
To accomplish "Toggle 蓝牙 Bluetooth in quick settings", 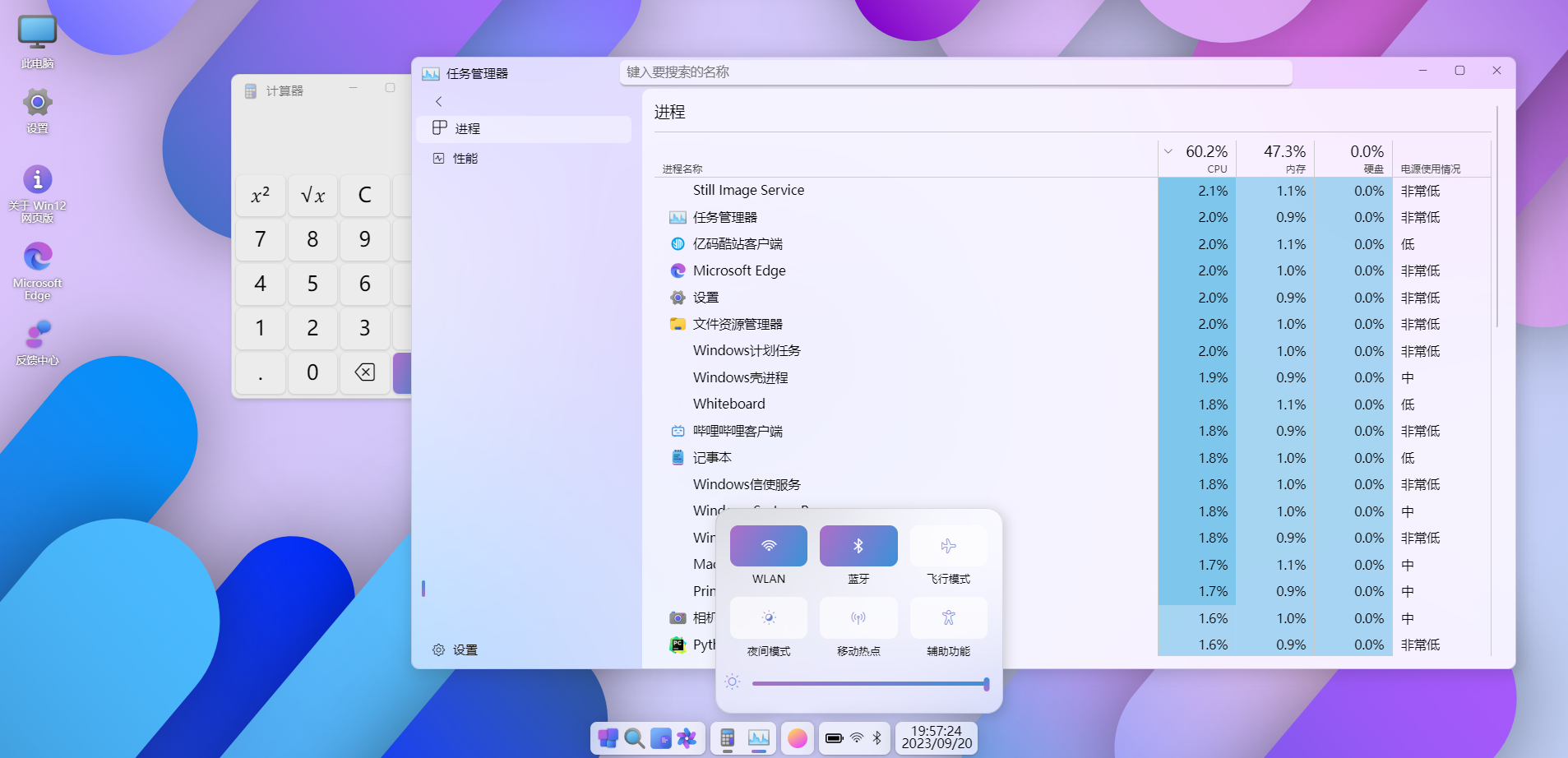I will tap(858, 546).
